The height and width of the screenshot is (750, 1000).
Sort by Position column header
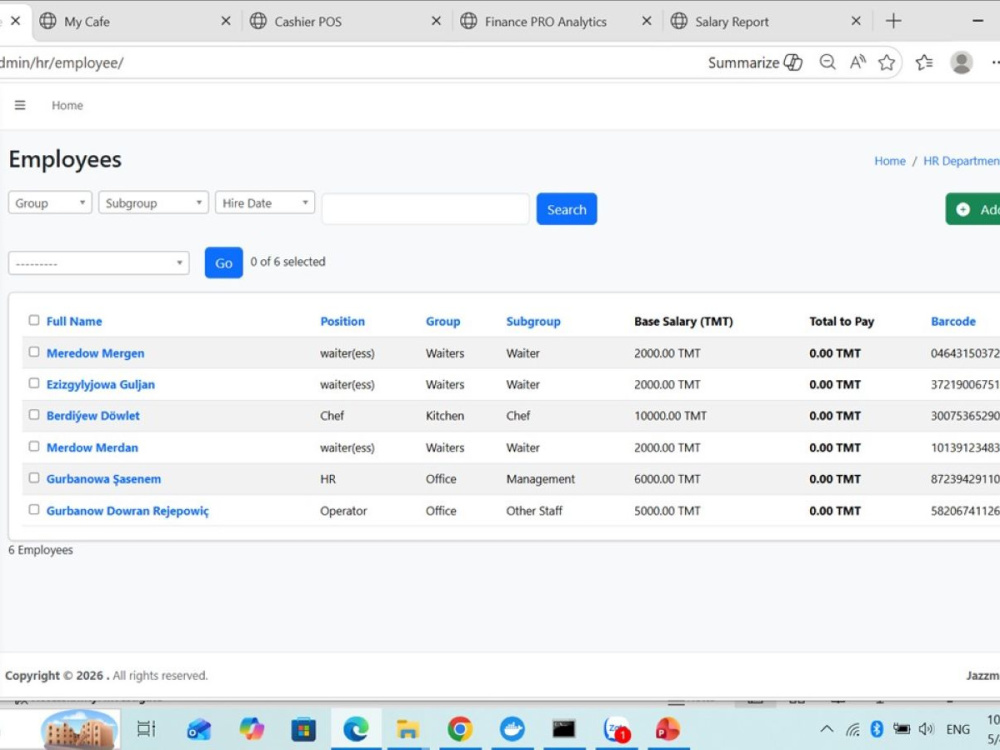click(x=342, y=321)
